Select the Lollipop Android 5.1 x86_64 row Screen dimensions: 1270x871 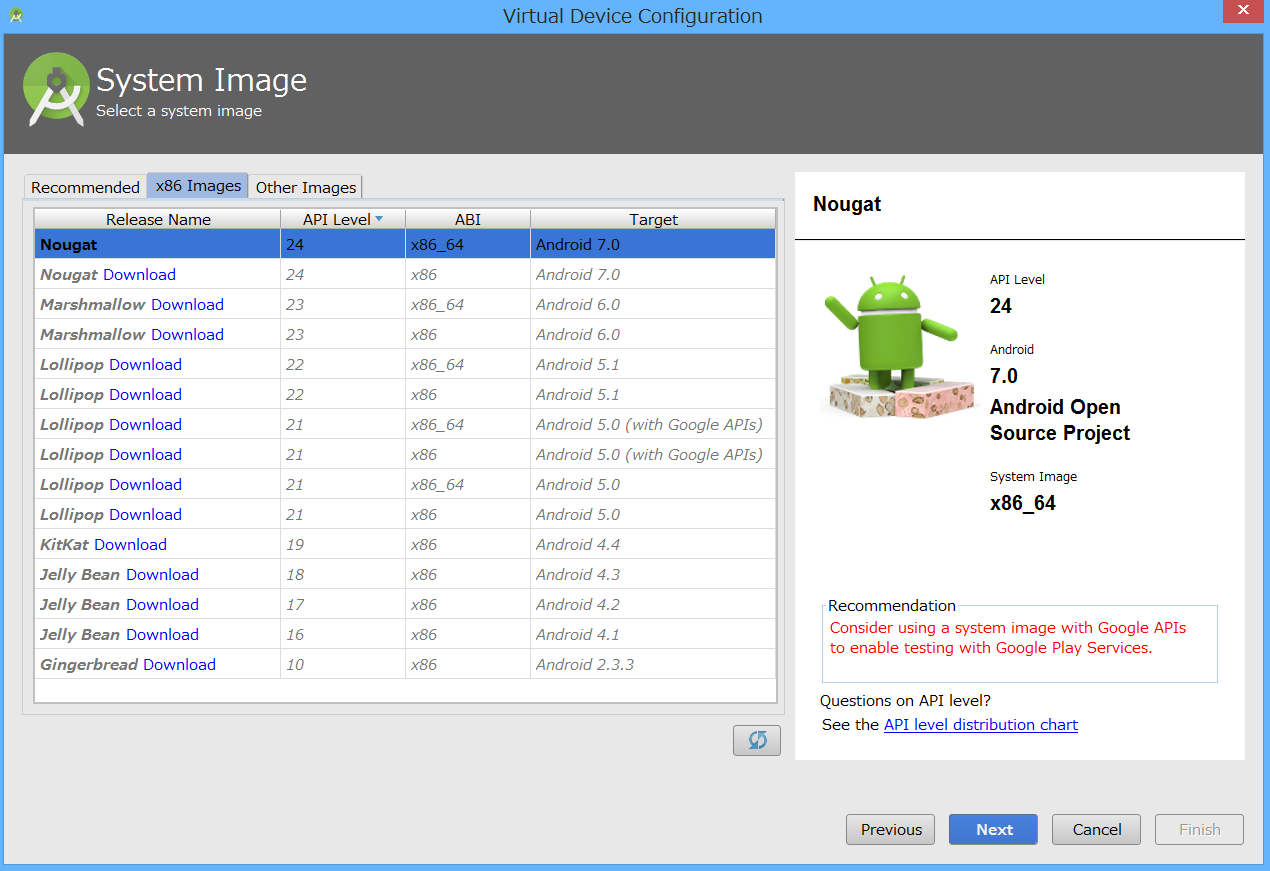pyautogui.click(x=450, y=364)
